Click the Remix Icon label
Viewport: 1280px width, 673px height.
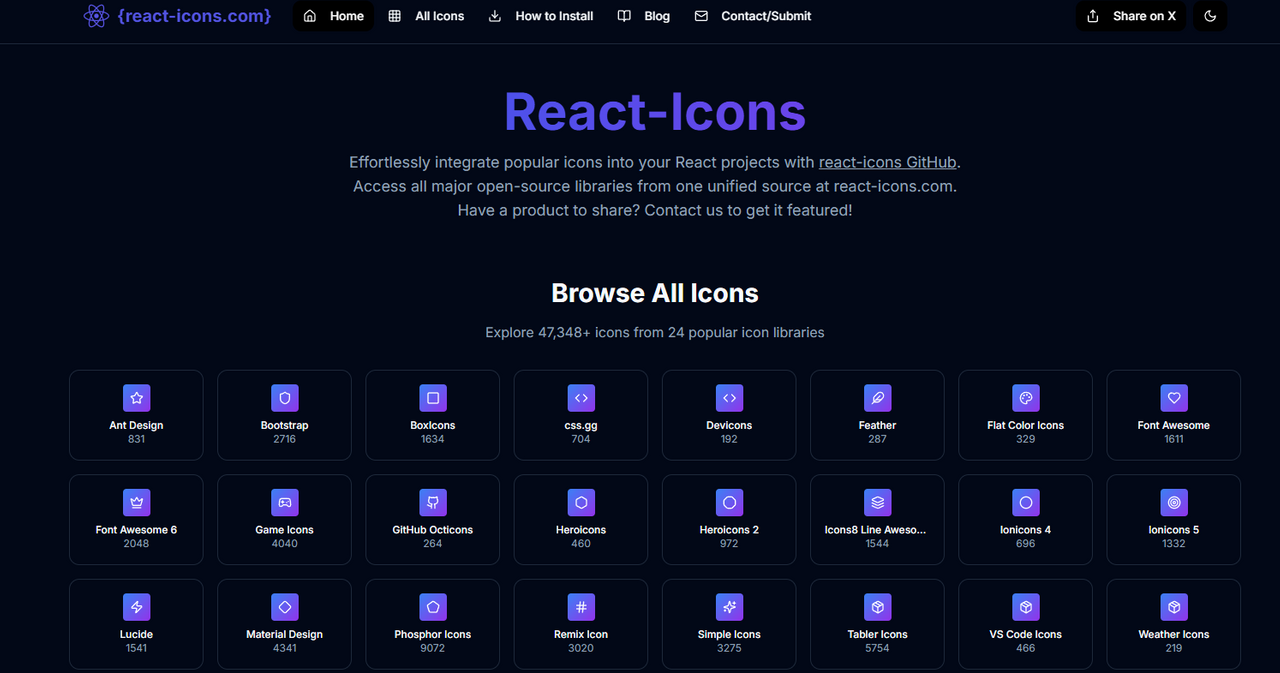click(x=581, y=634)
